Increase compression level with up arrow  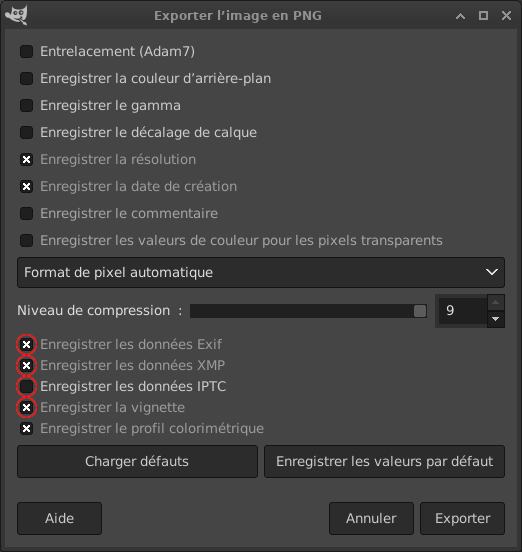[496, 302]
